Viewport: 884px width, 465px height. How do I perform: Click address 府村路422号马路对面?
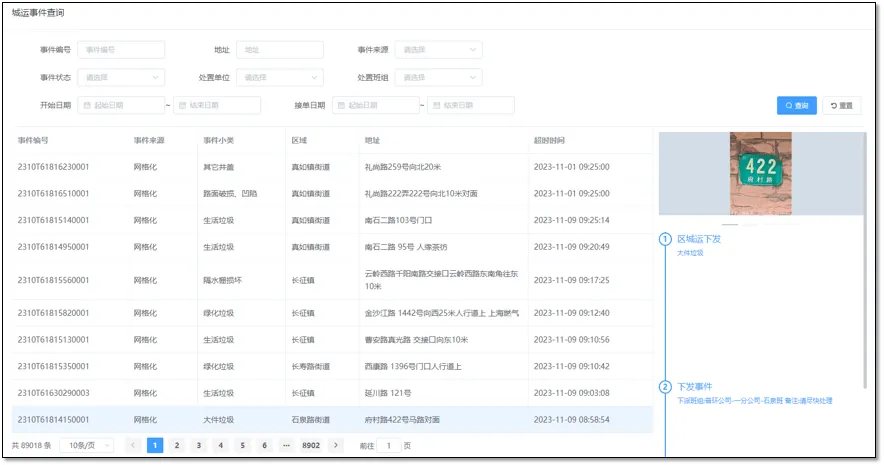[402, 419]
